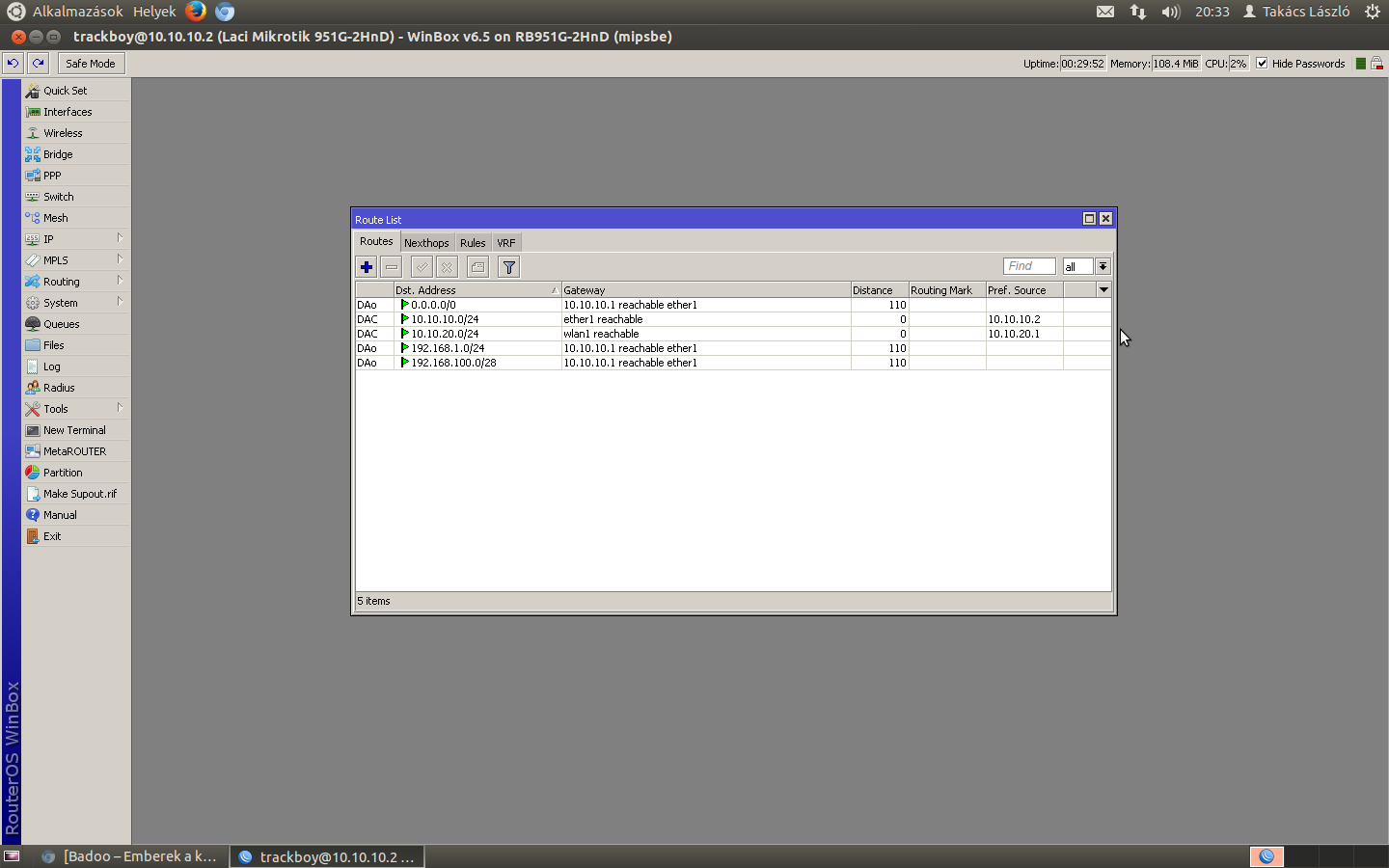Image resolution: width=1389 pixels, height=868 pixels.
Task: Click inside the Find input field
Action: coord(1029,266)
